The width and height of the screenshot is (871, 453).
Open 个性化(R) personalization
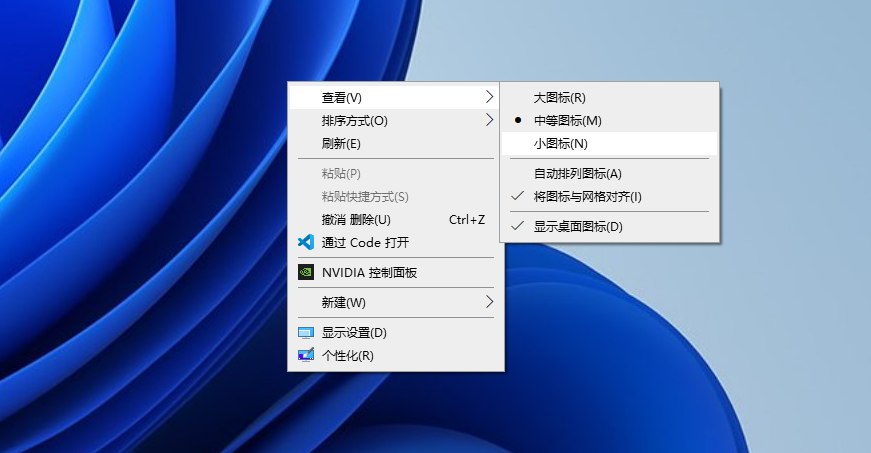click(x=396, y=355)
